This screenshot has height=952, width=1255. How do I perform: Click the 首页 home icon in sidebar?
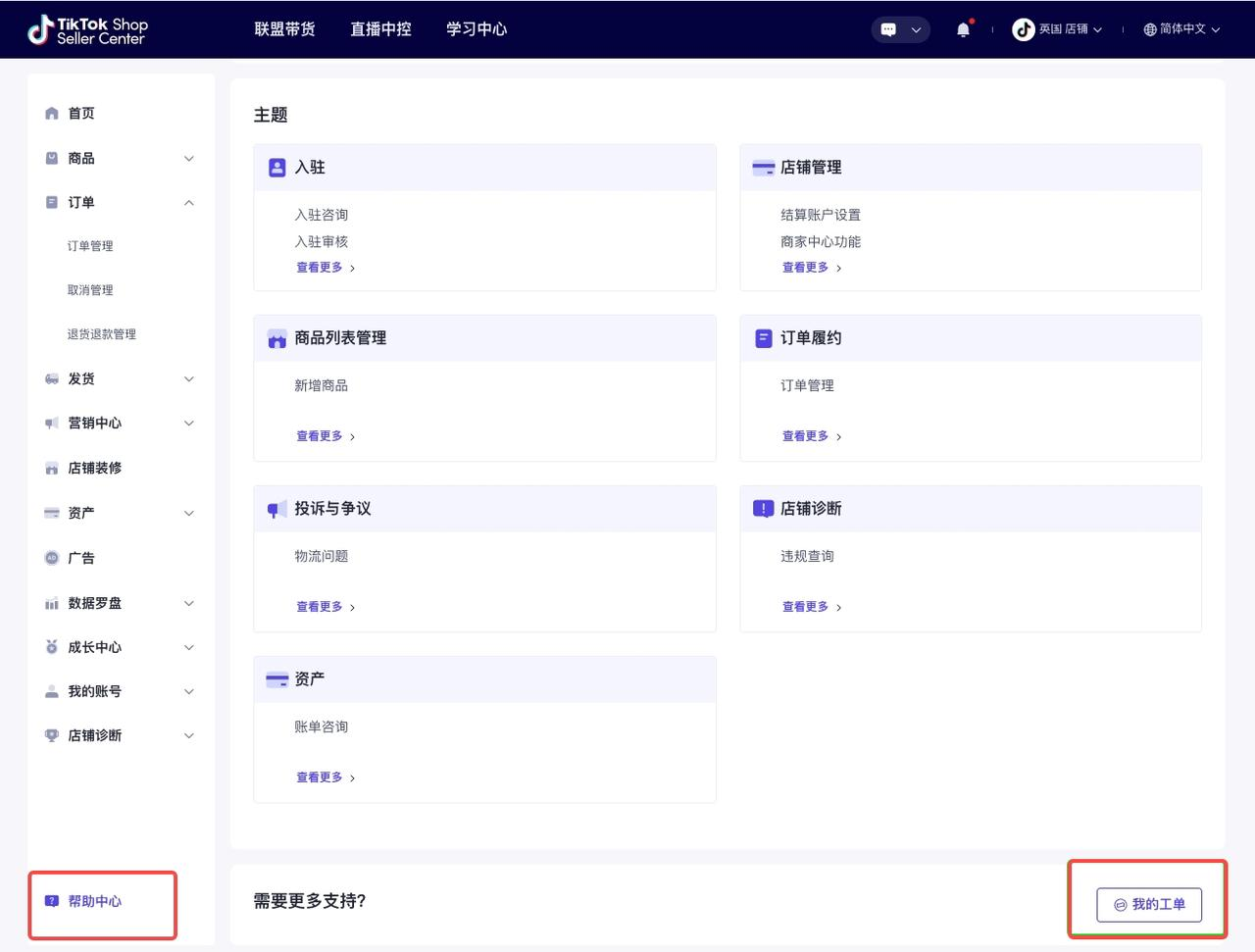[x=52, y=114]
